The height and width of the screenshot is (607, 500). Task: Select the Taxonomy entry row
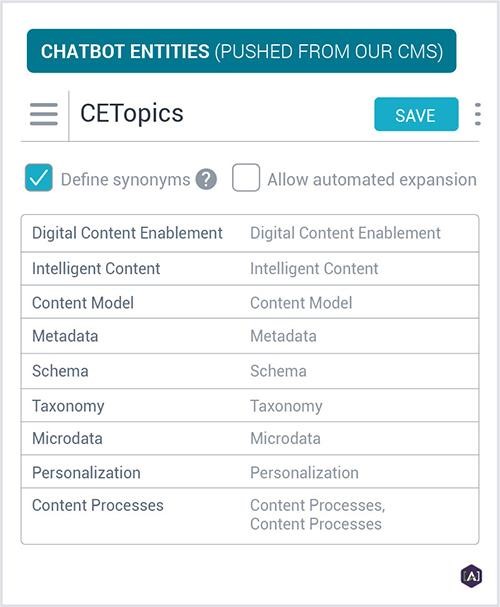pyautogui.click(x=250, y=406)
